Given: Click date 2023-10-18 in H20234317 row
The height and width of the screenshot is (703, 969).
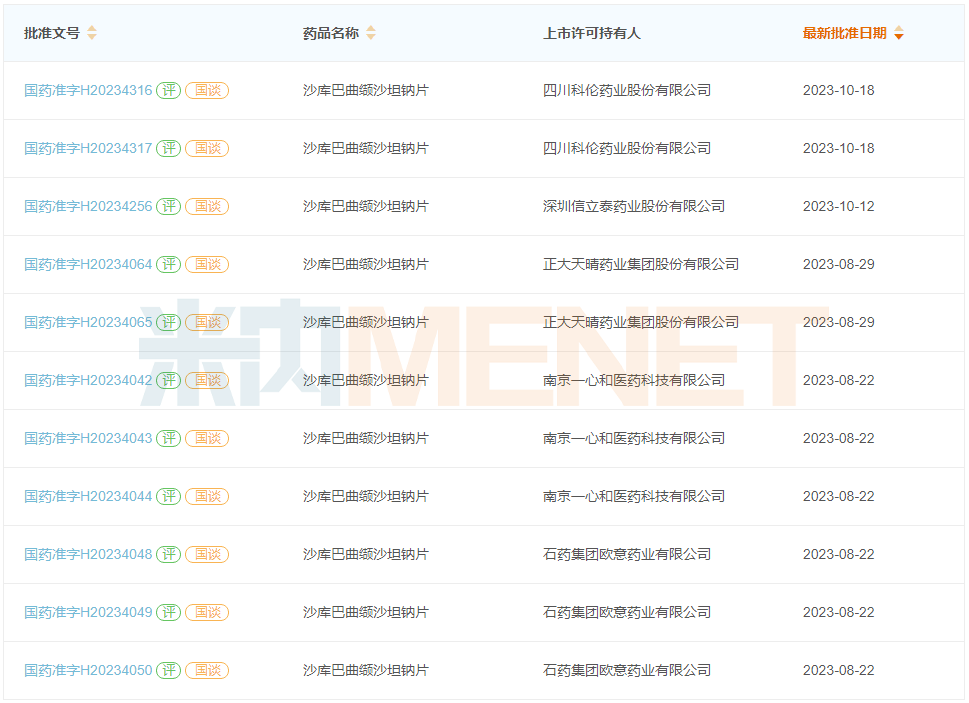Looking at the screenshot, I should pos(839,148).
